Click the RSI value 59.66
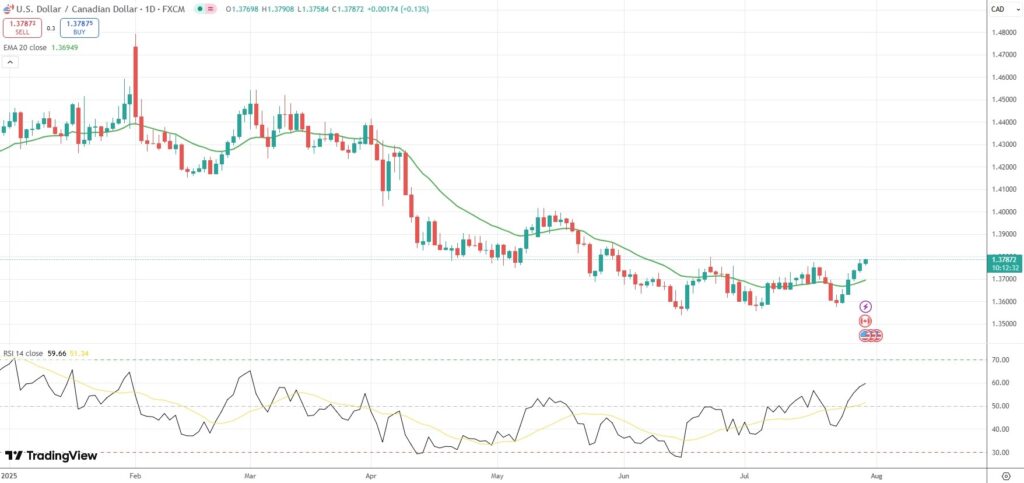 click(55, 353)
